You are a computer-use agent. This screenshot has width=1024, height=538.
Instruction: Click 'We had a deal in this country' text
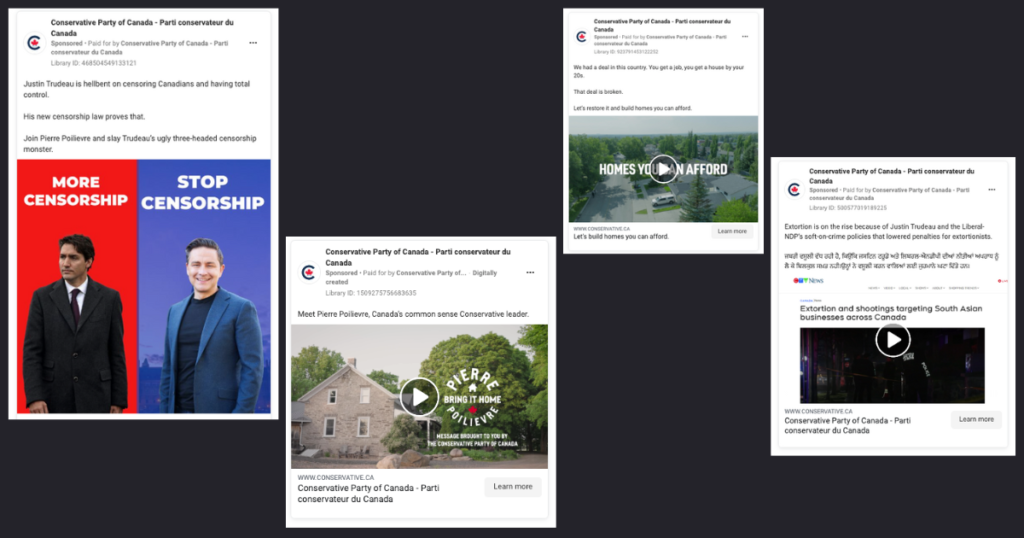pos(658,71)
